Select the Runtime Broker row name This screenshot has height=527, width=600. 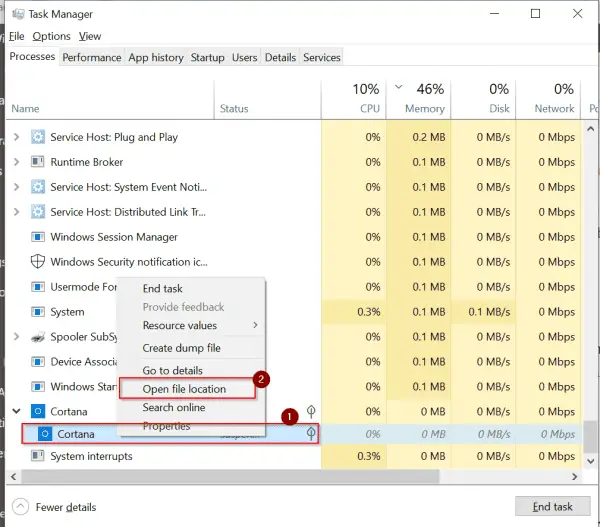pyautogui.click(x=87, y=162)
